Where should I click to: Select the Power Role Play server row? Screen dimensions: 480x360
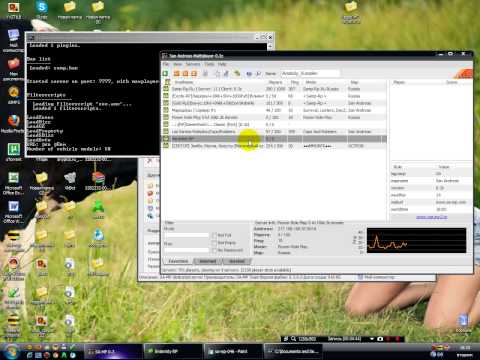[275, 117]
